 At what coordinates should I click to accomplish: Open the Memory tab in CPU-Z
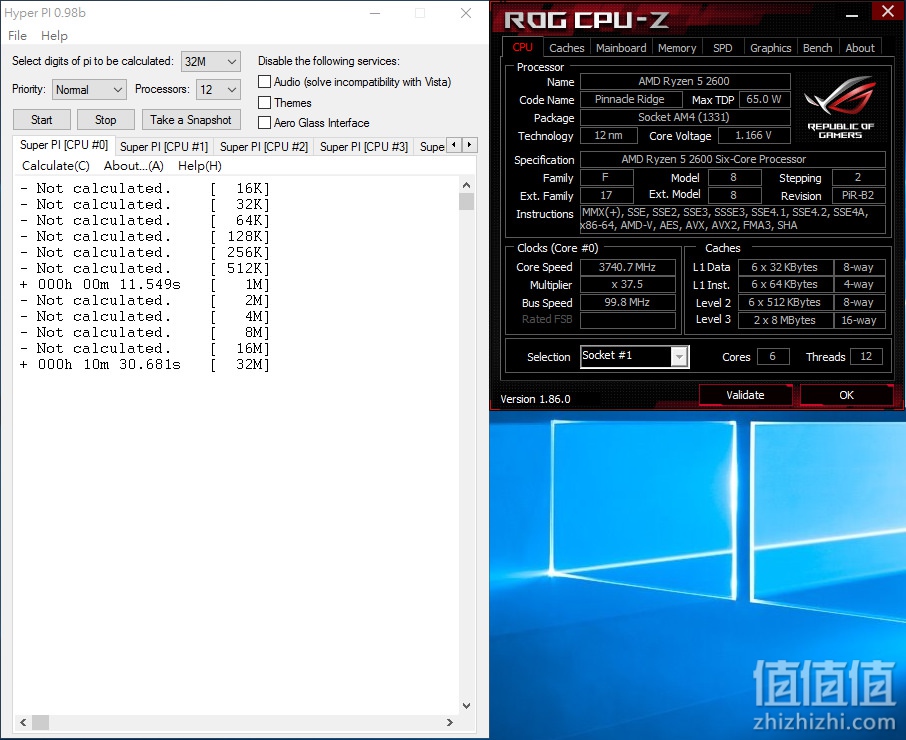(677, 48)
